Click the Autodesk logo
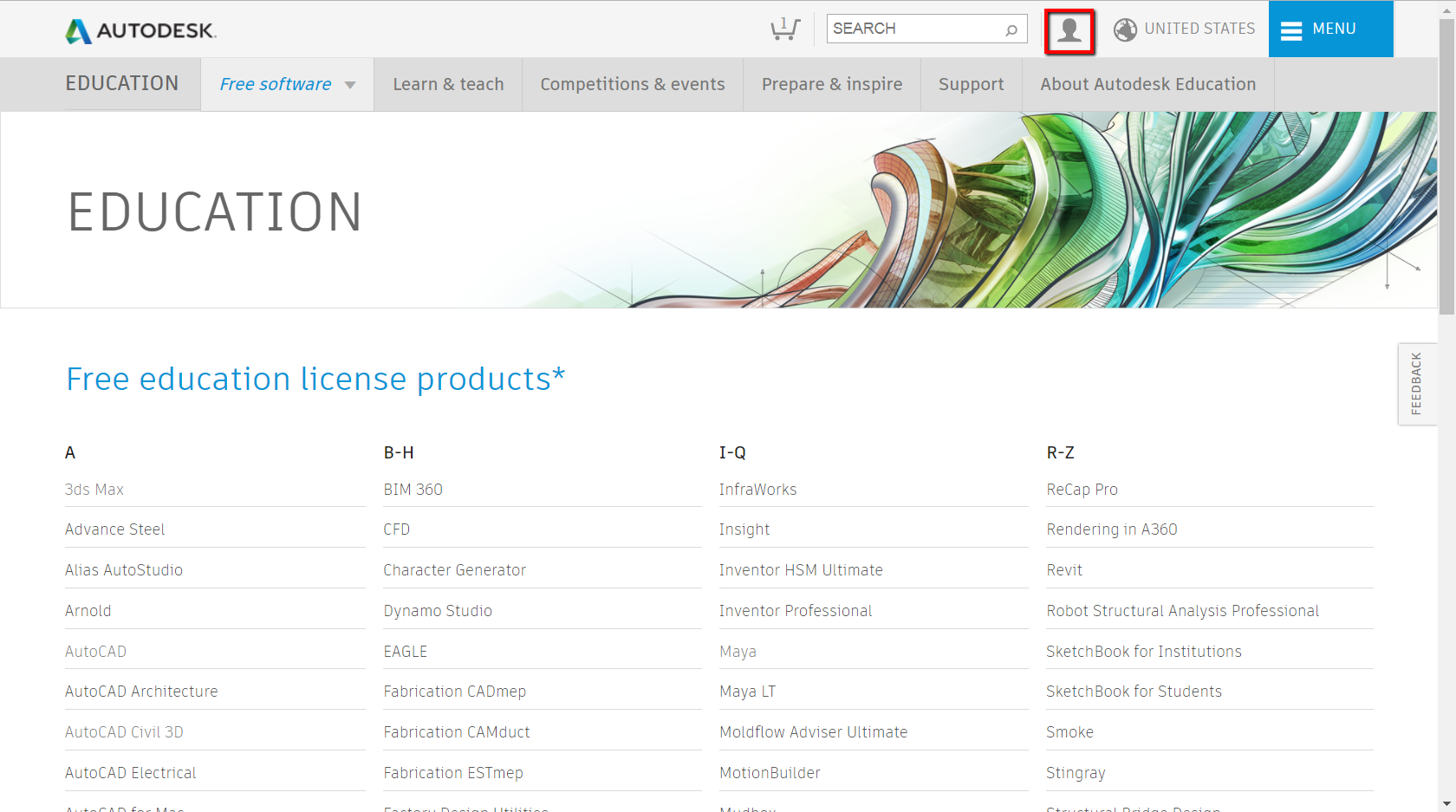Viewport: 1456px width, 812px height. pyautogui.click(x=141, y=30)
